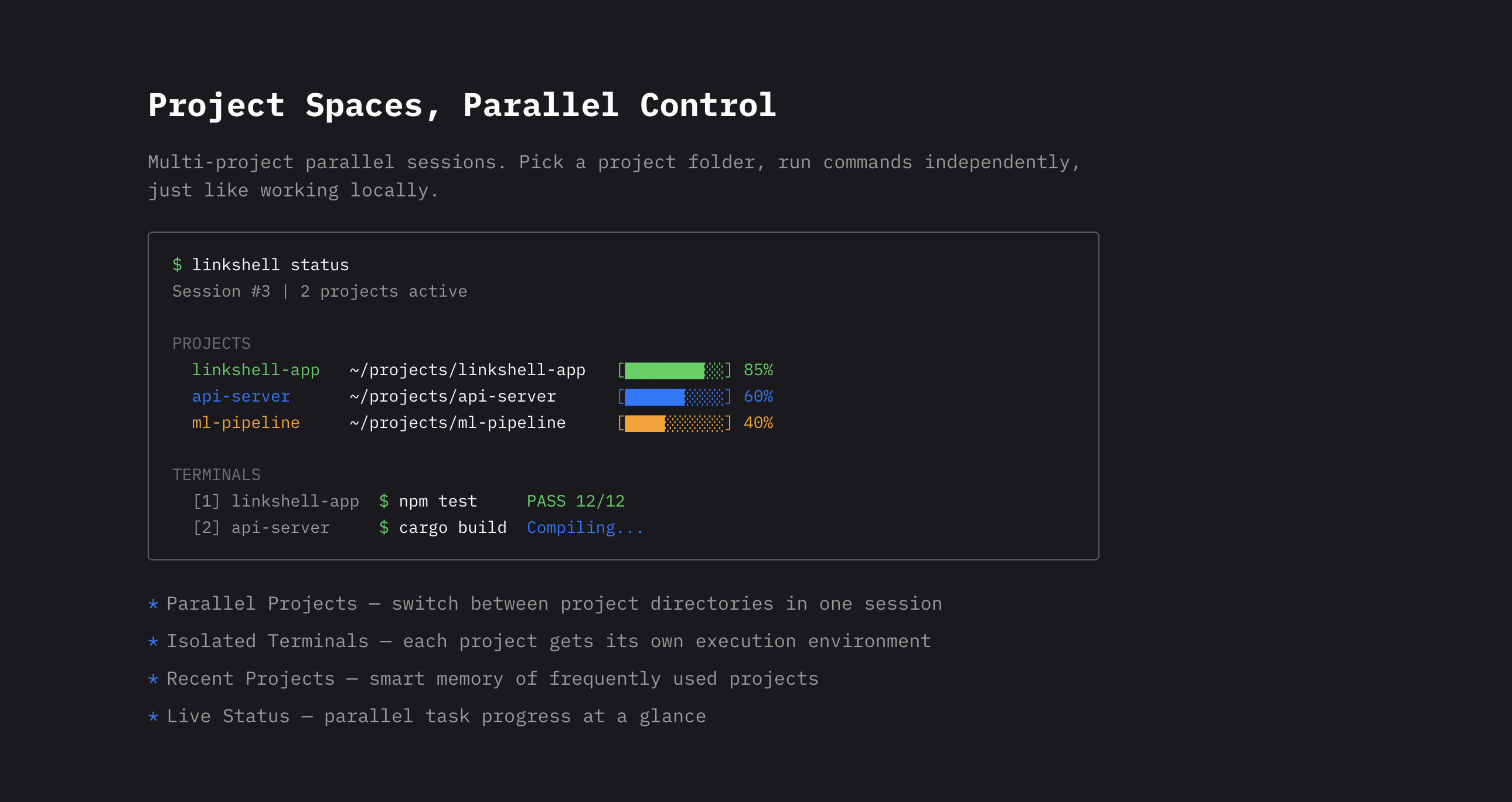
Task: Click the Project Spaces, Parallel Control heading
Action: point(462,106)
